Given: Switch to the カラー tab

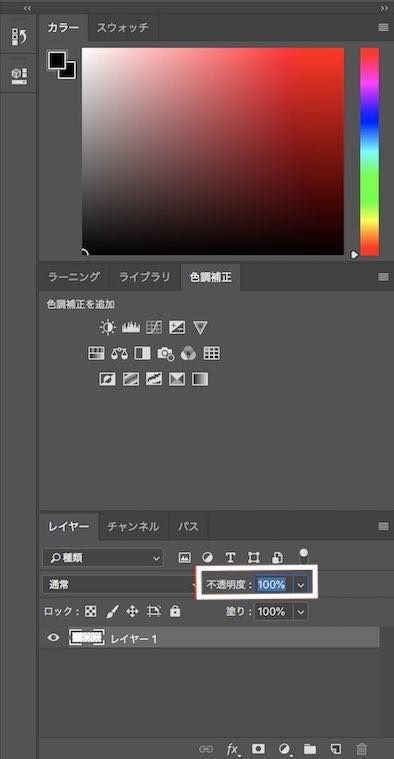Looking at the screenshot, I should coord(63,28).
